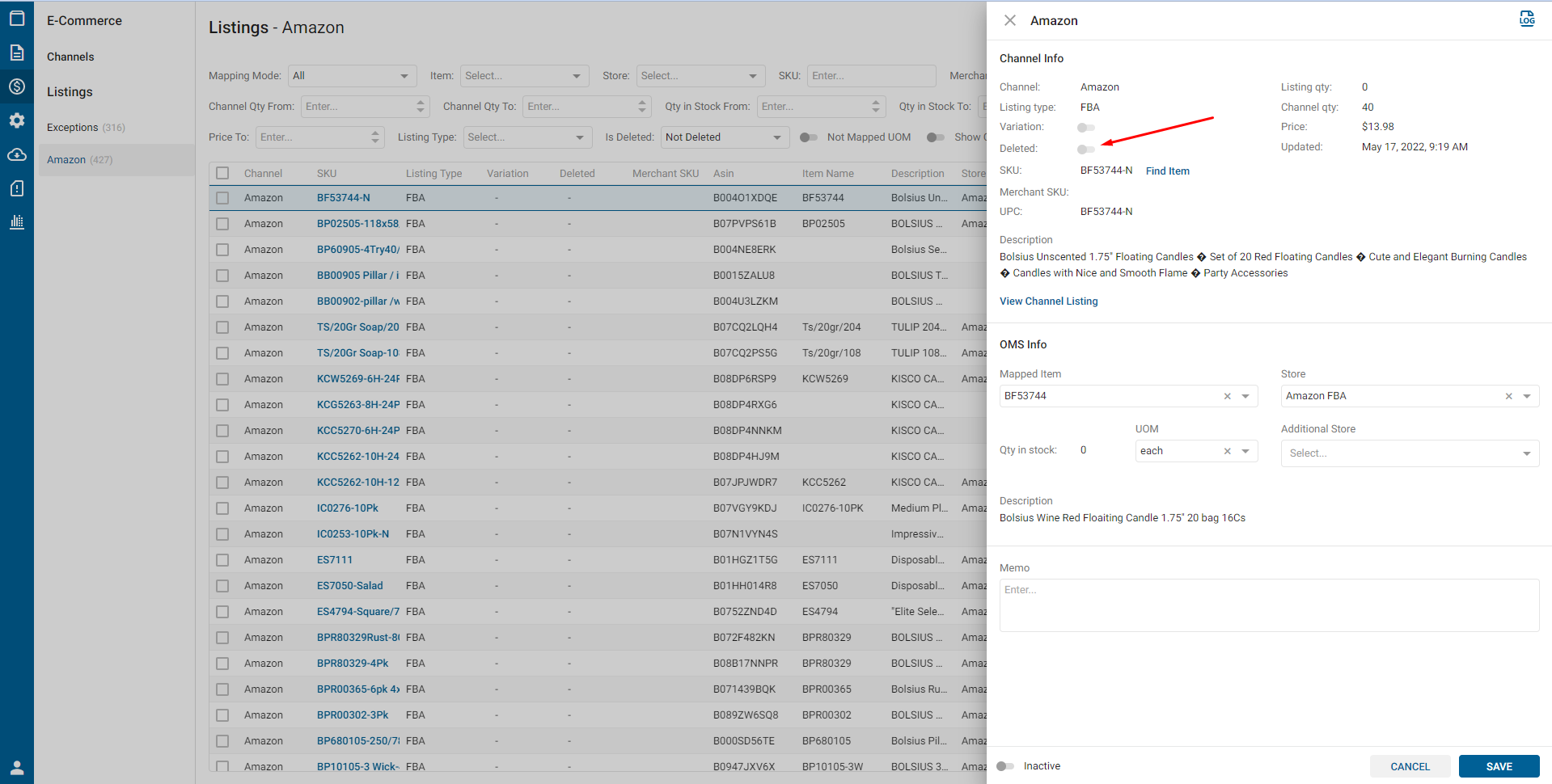This screenshot has height=784, width=1552.
Task: Open the Mapping Mode dropdown
Action: 352,76
